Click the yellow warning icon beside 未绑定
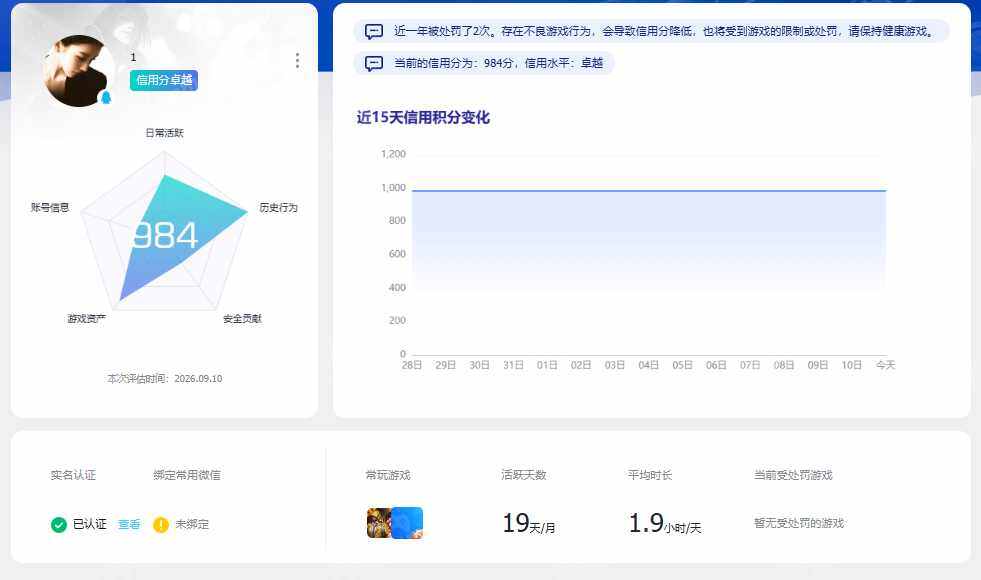This screenshot has width=981, height=580. tap(161, 524)
